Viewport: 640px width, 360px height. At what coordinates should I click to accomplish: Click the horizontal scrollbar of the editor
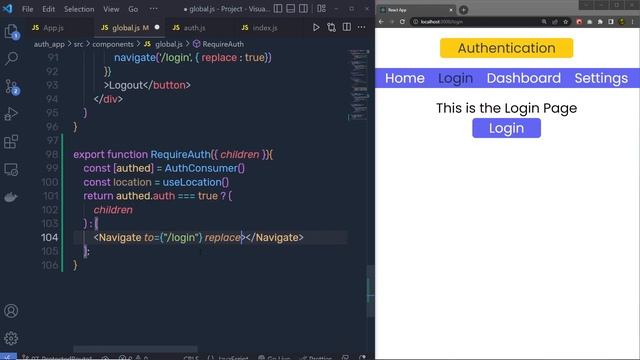[135, 349]
